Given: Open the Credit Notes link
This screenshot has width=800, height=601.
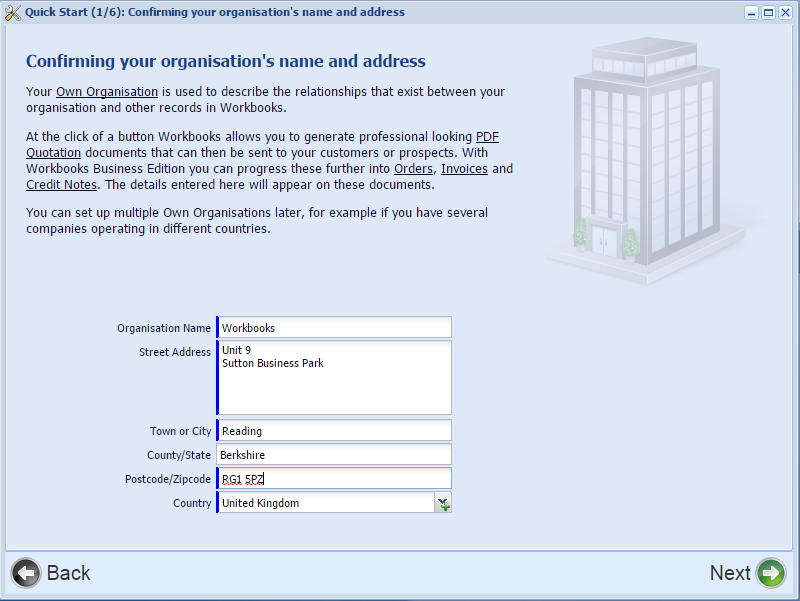Looking at the screenshot, I should [61, 185].
